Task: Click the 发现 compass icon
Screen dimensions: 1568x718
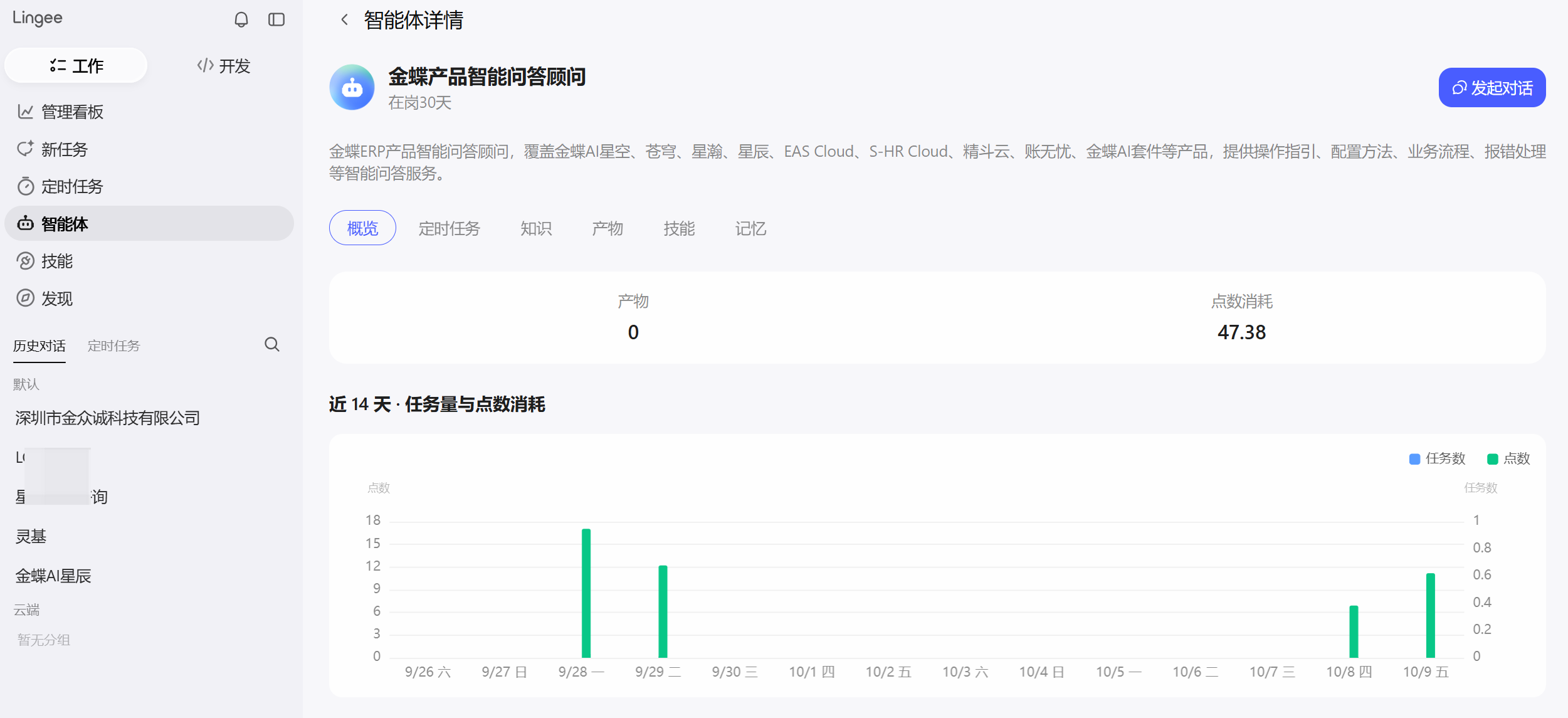Action: coord(25,298)
